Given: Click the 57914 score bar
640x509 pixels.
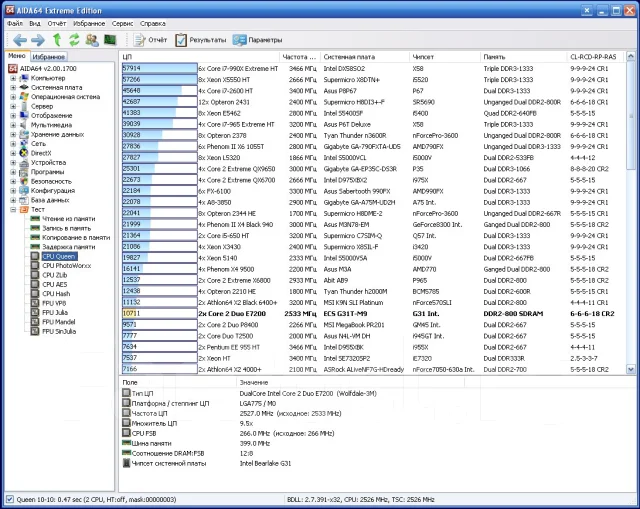Looking at the screenshot, I should 160,68.
